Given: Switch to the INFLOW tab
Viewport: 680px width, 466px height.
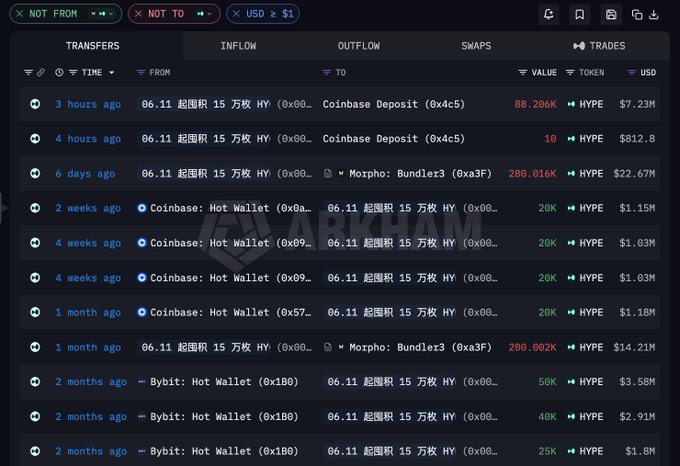Looking at the screenshot, I should click(238, 46).
